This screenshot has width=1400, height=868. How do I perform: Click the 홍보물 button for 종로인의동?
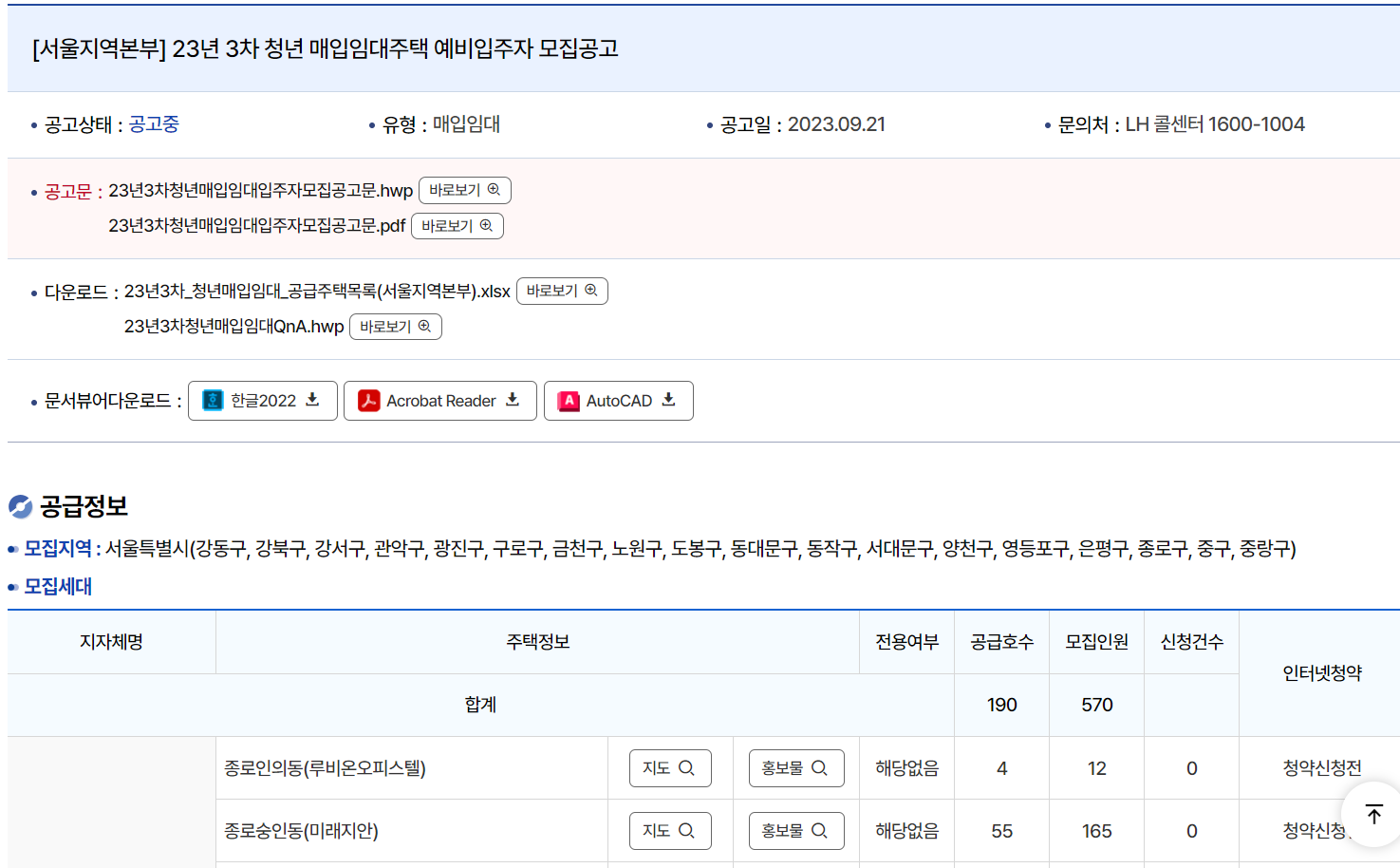tap(796, 767)
